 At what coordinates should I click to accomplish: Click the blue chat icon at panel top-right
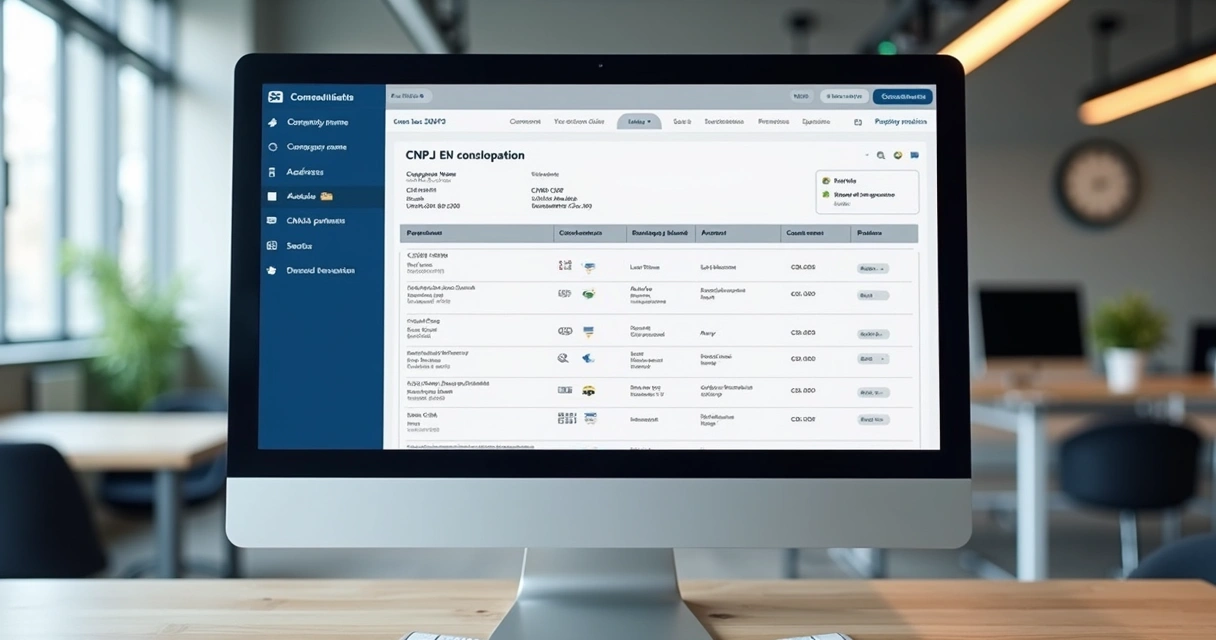(x=914, y=156)
